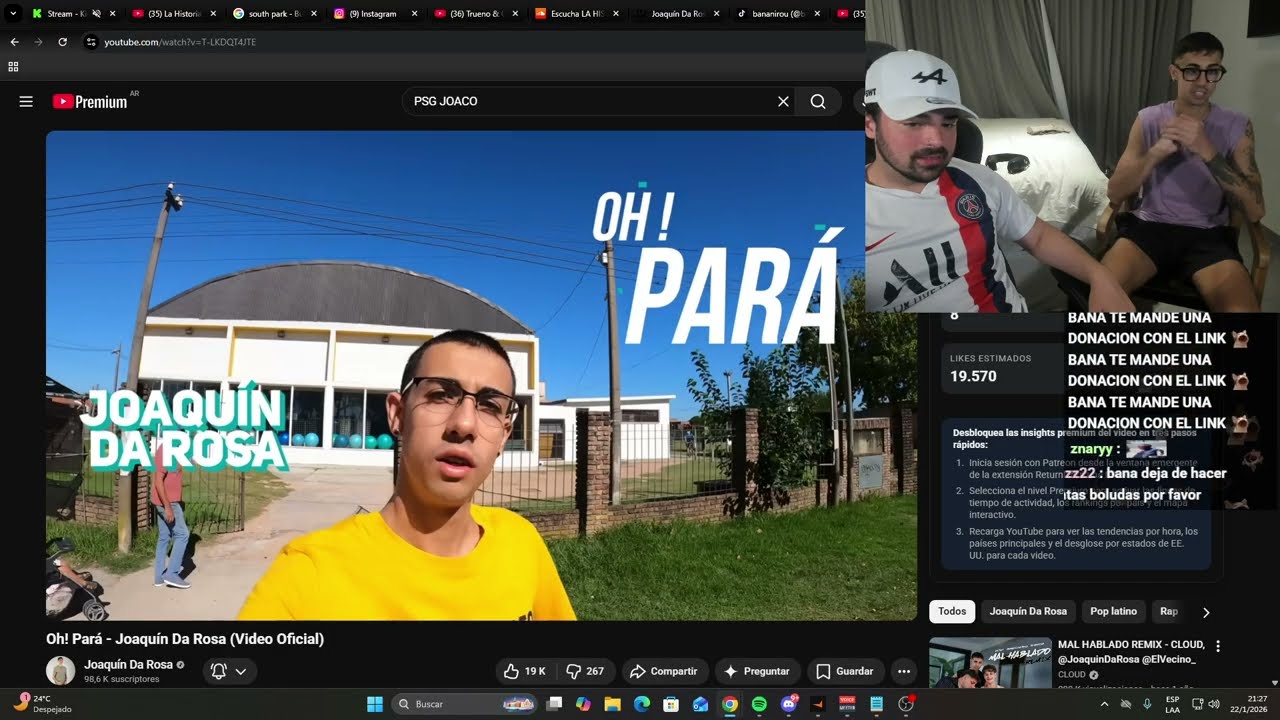Switch to the Escucha LA HIS SoundCloud tab
The width and height of the screenshot is (1280, 720).
(575, 14)
